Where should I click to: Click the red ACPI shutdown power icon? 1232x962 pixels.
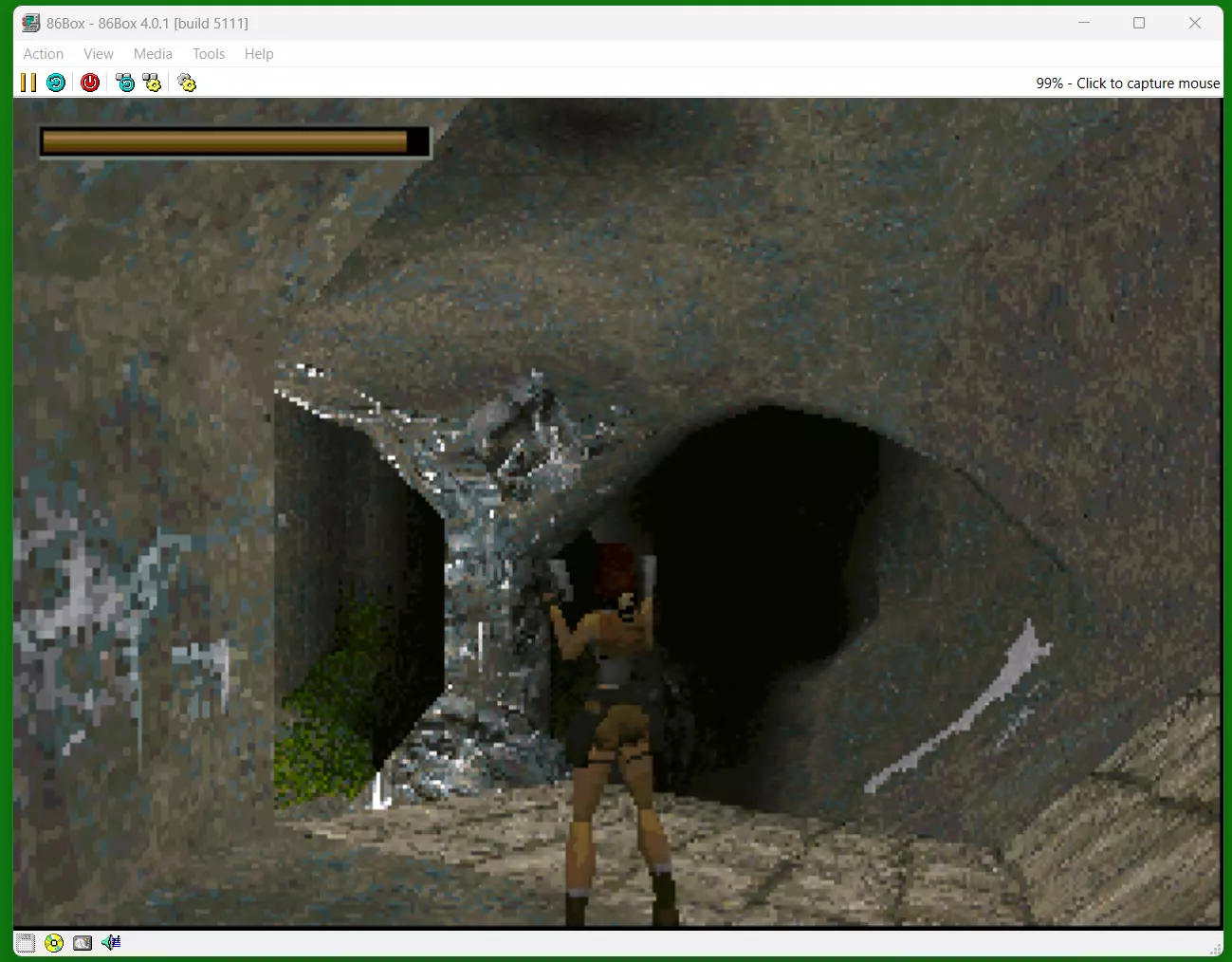click(x=90, y=83)
